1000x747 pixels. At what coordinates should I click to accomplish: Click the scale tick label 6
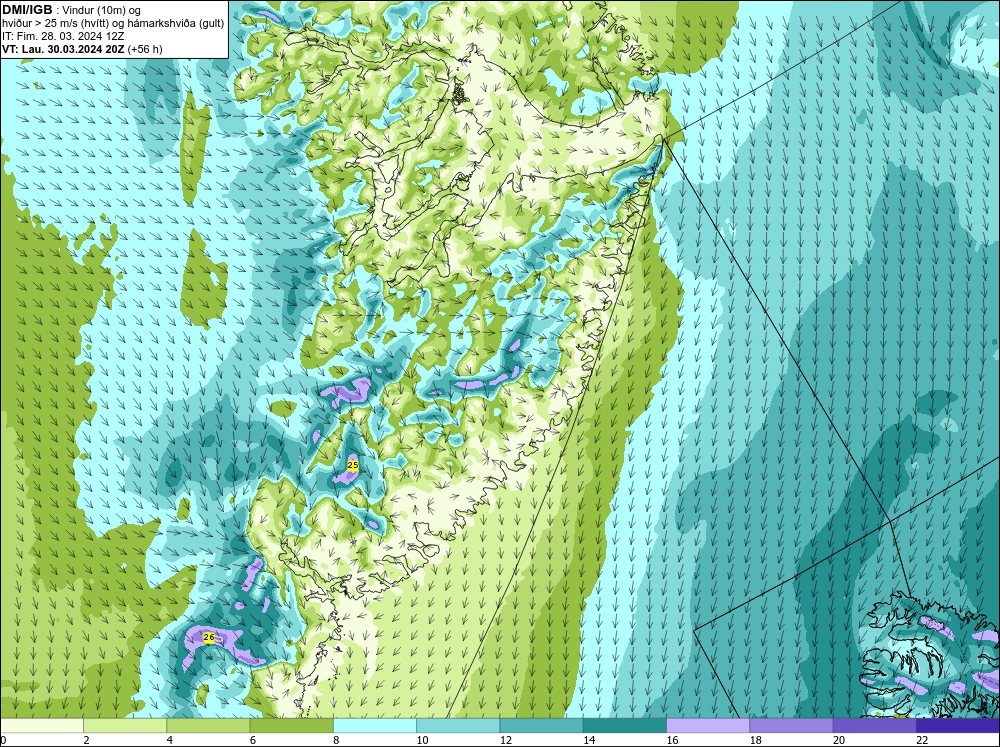tap(253, 740)
